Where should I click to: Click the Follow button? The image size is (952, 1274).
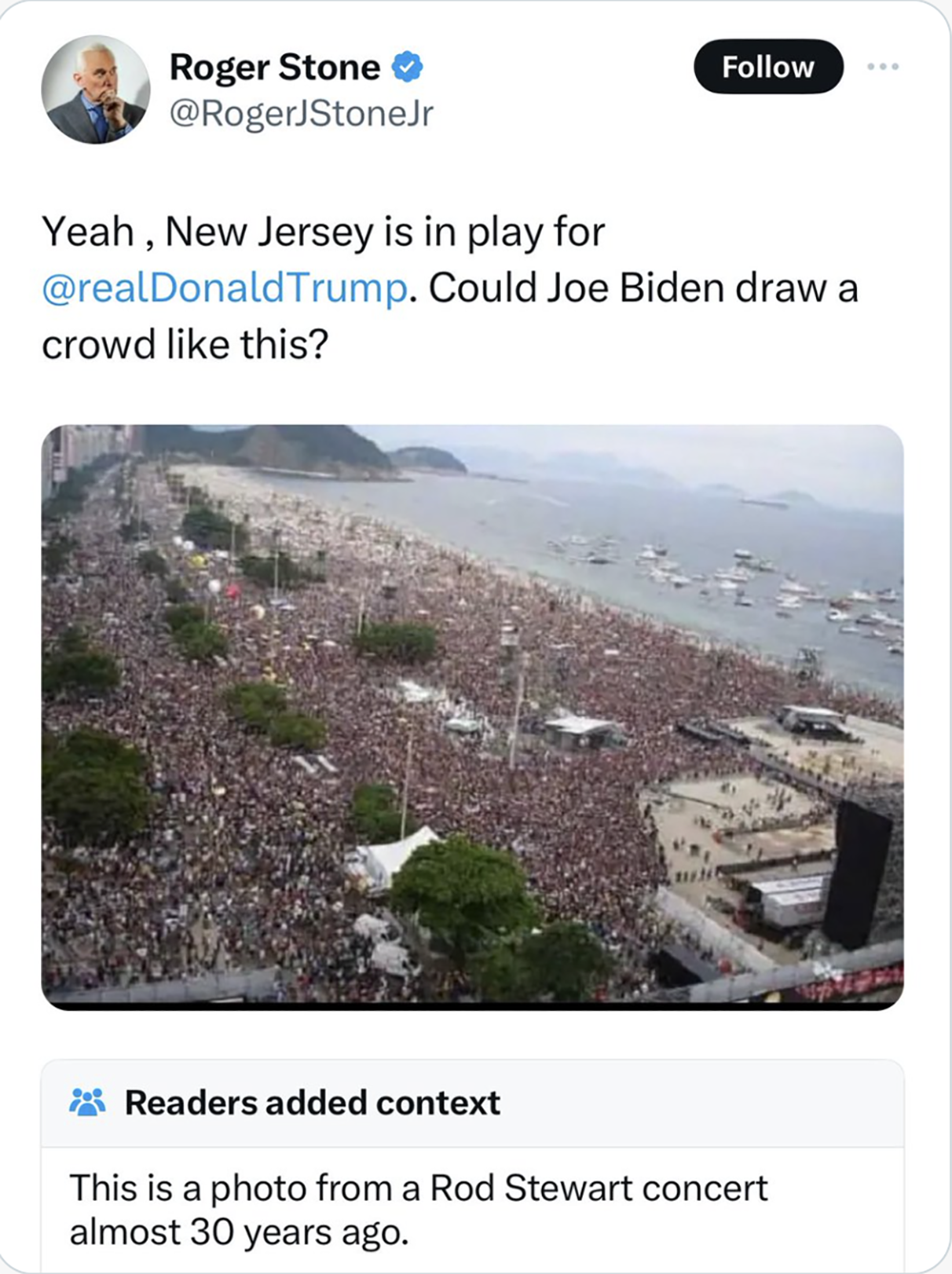[768, 67]
